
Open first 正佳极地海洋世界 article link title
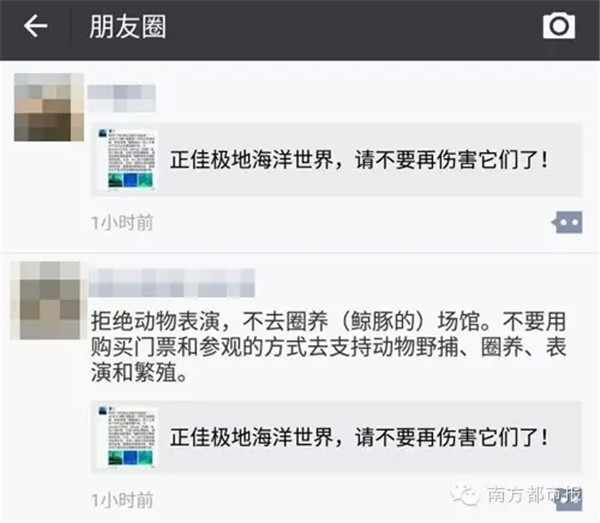(x=359, y=160)
